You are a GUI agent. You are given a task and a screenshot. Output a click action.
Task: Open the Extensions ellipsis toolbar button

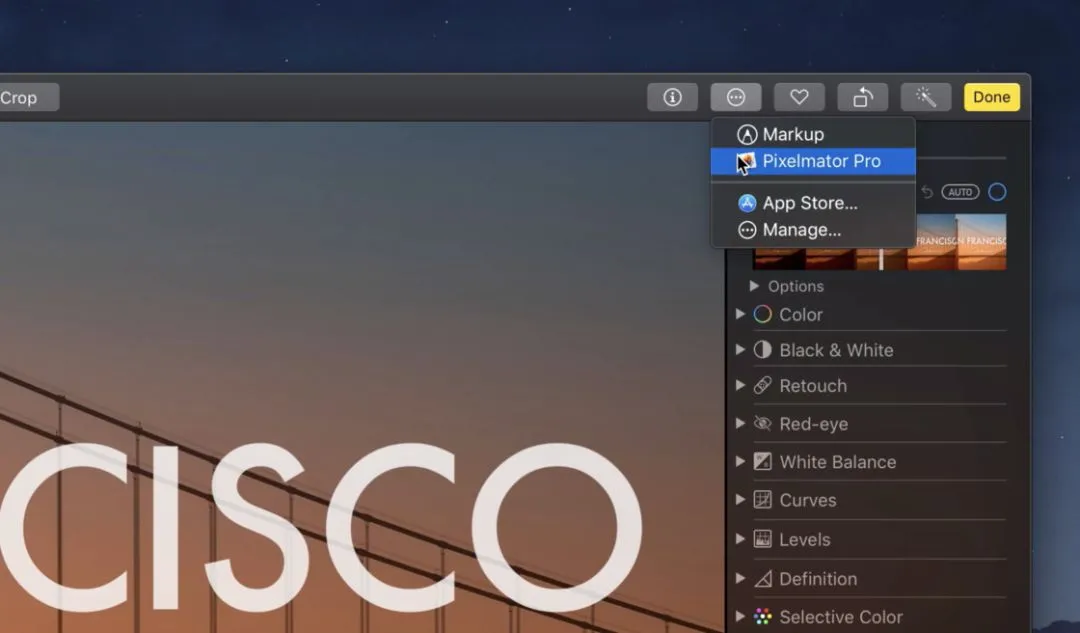pyautogui.click(x=736, y=97)
